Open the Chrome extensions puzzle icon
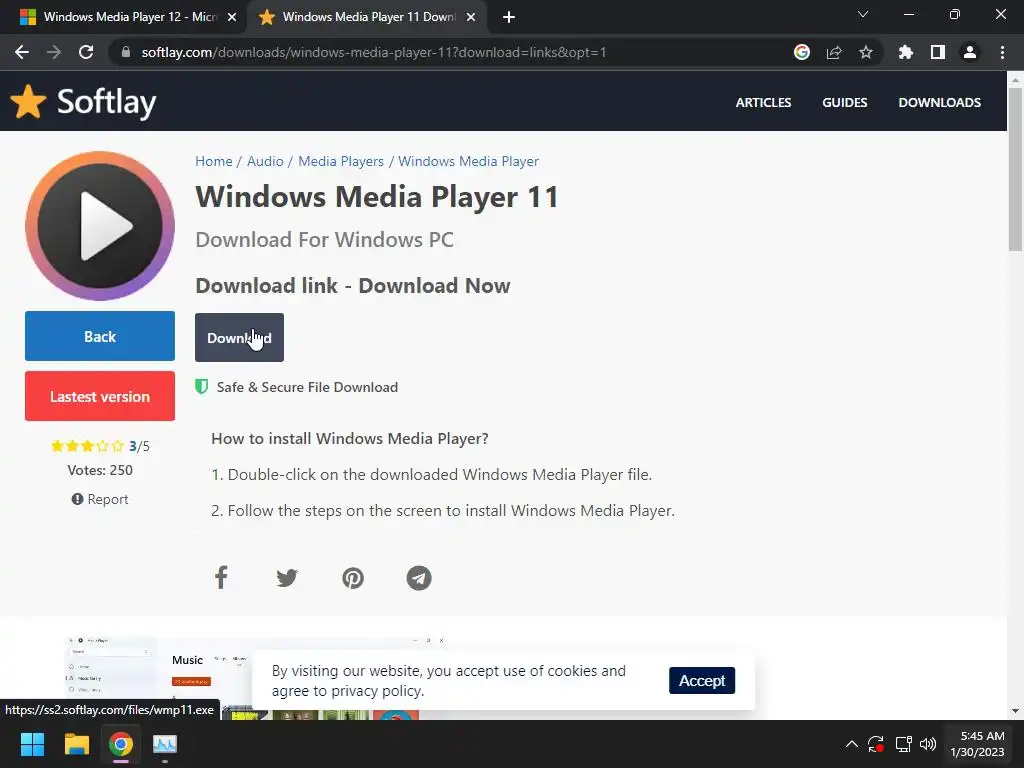 point(905,52)
